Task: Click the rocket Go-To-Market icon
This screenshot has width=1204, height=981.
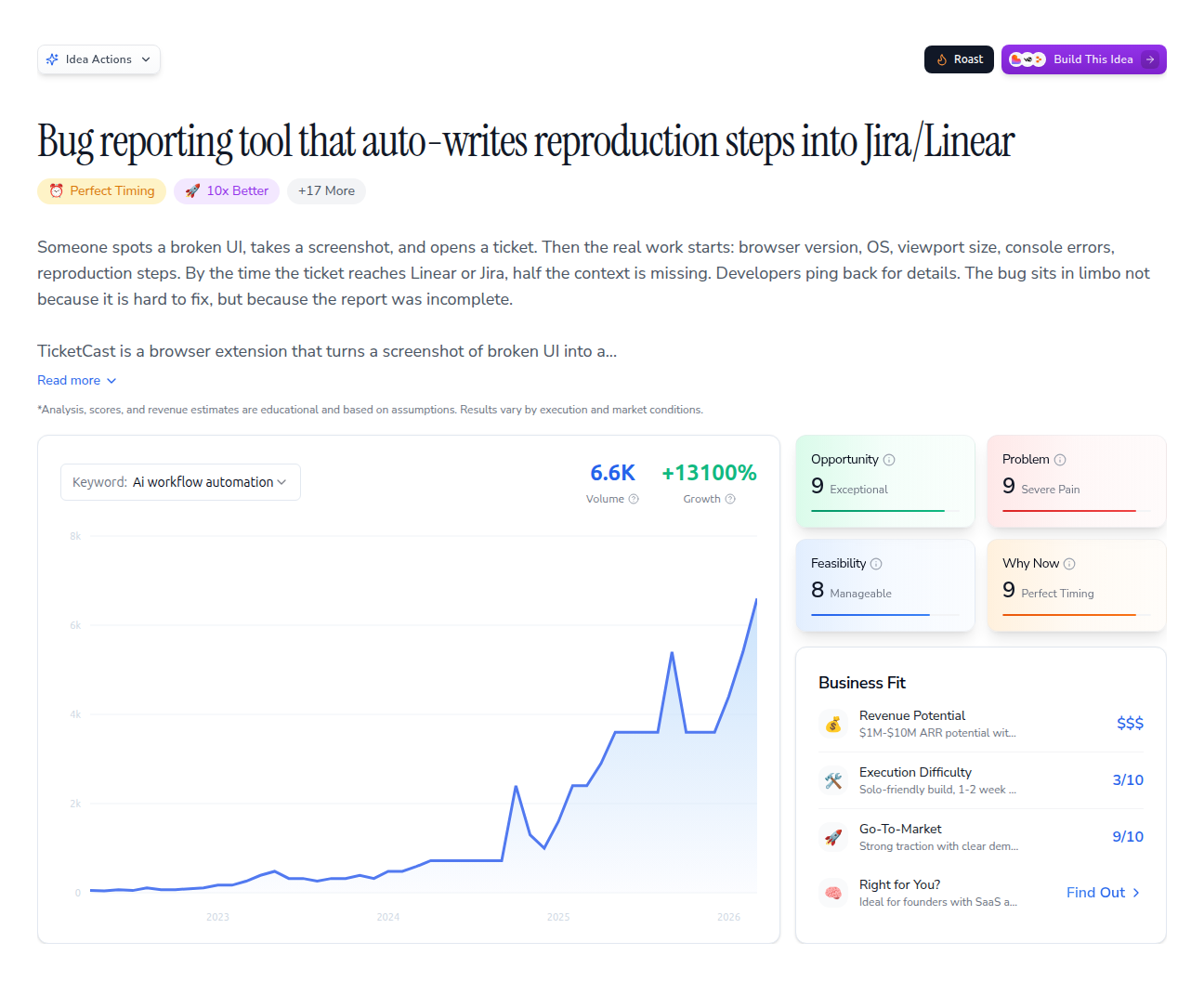Action: (833, 837)
